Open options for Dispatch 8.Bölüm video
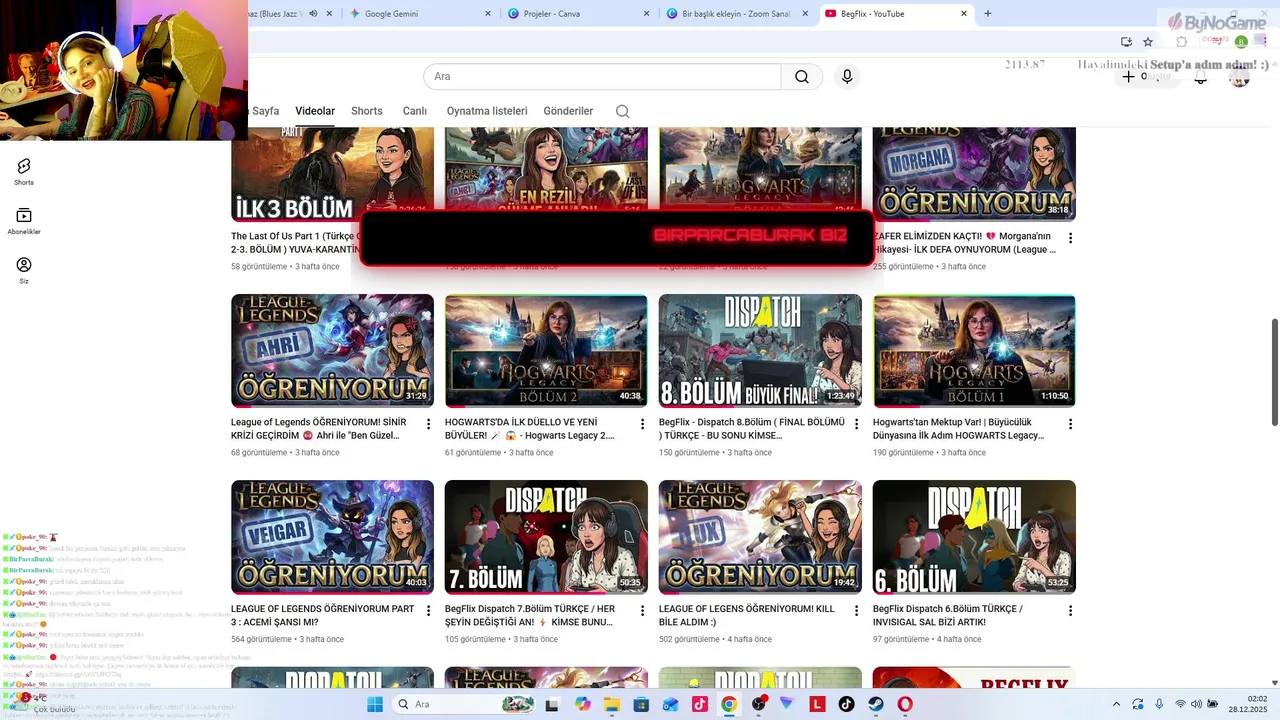 click(x=856, y=425)
